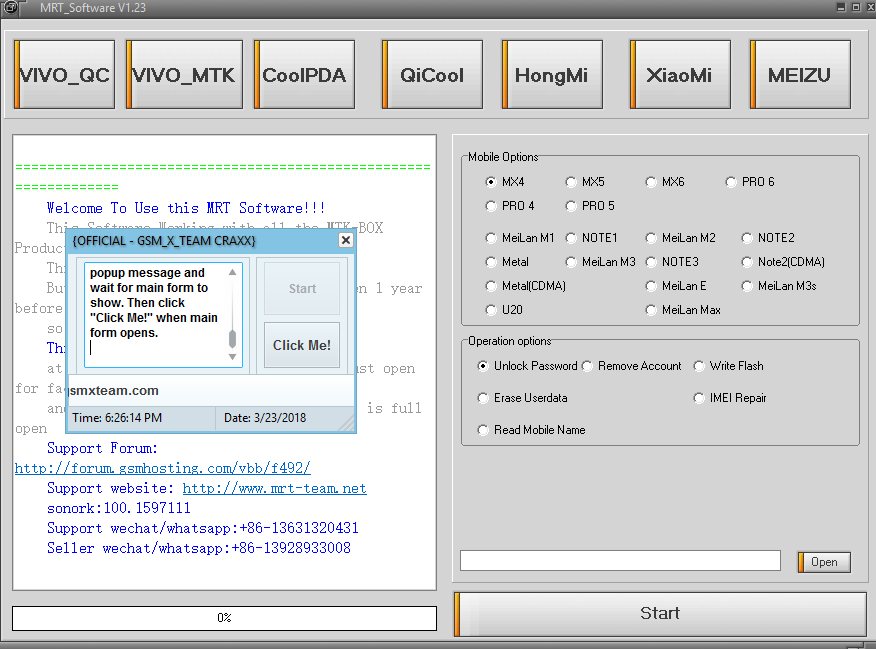Switch to the XiaoMi brand tab

[680, 74]
